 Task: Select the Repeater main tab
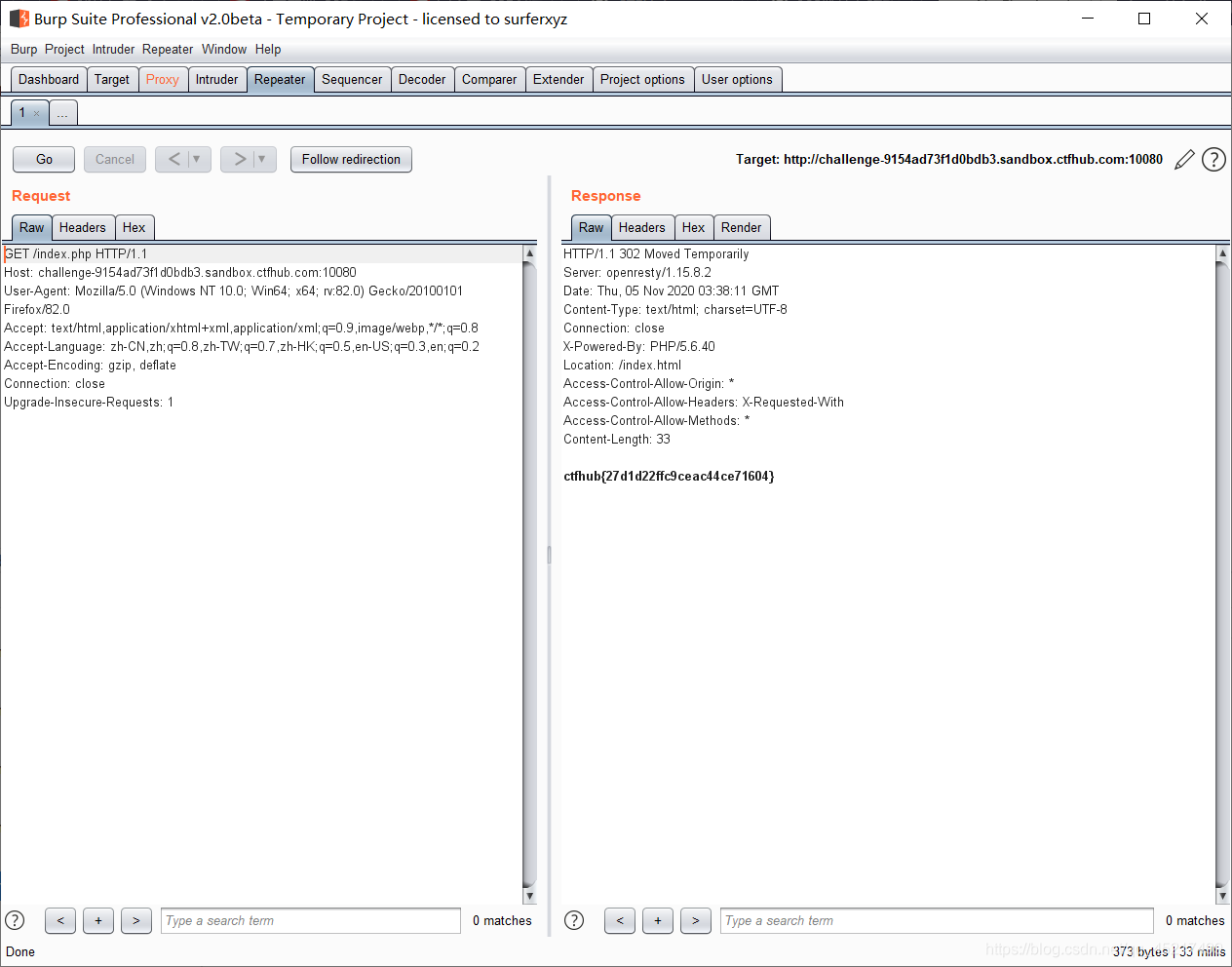coord(280,80)
